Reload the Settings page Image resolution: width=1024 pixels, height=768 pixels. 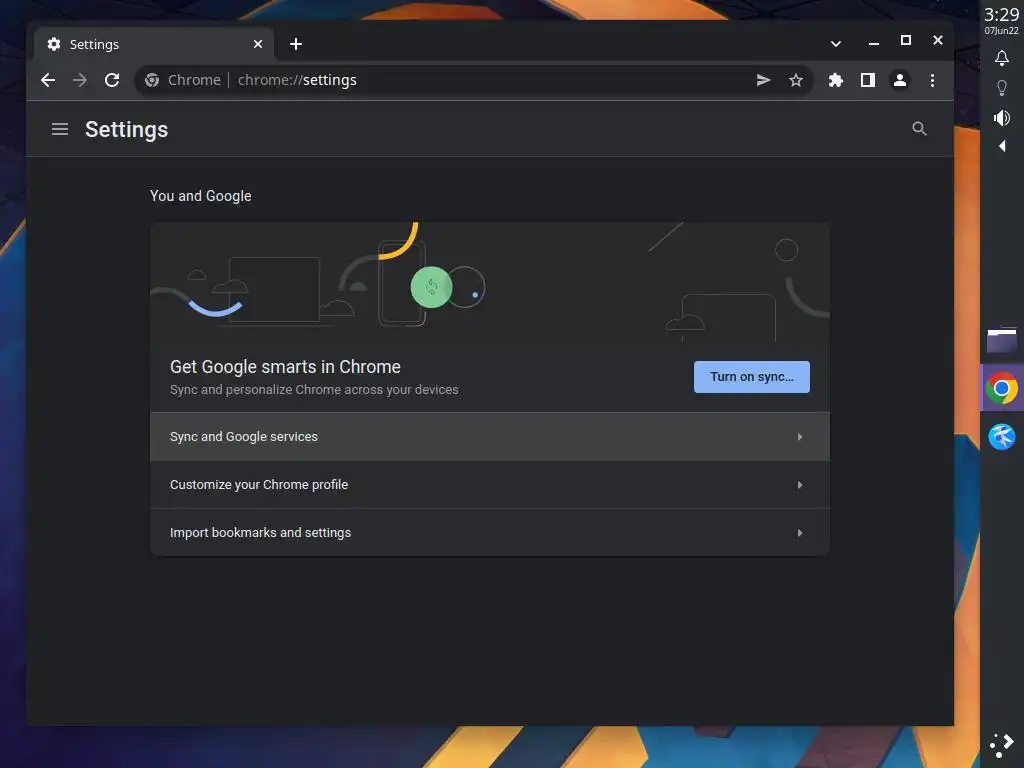coord(112,80)
